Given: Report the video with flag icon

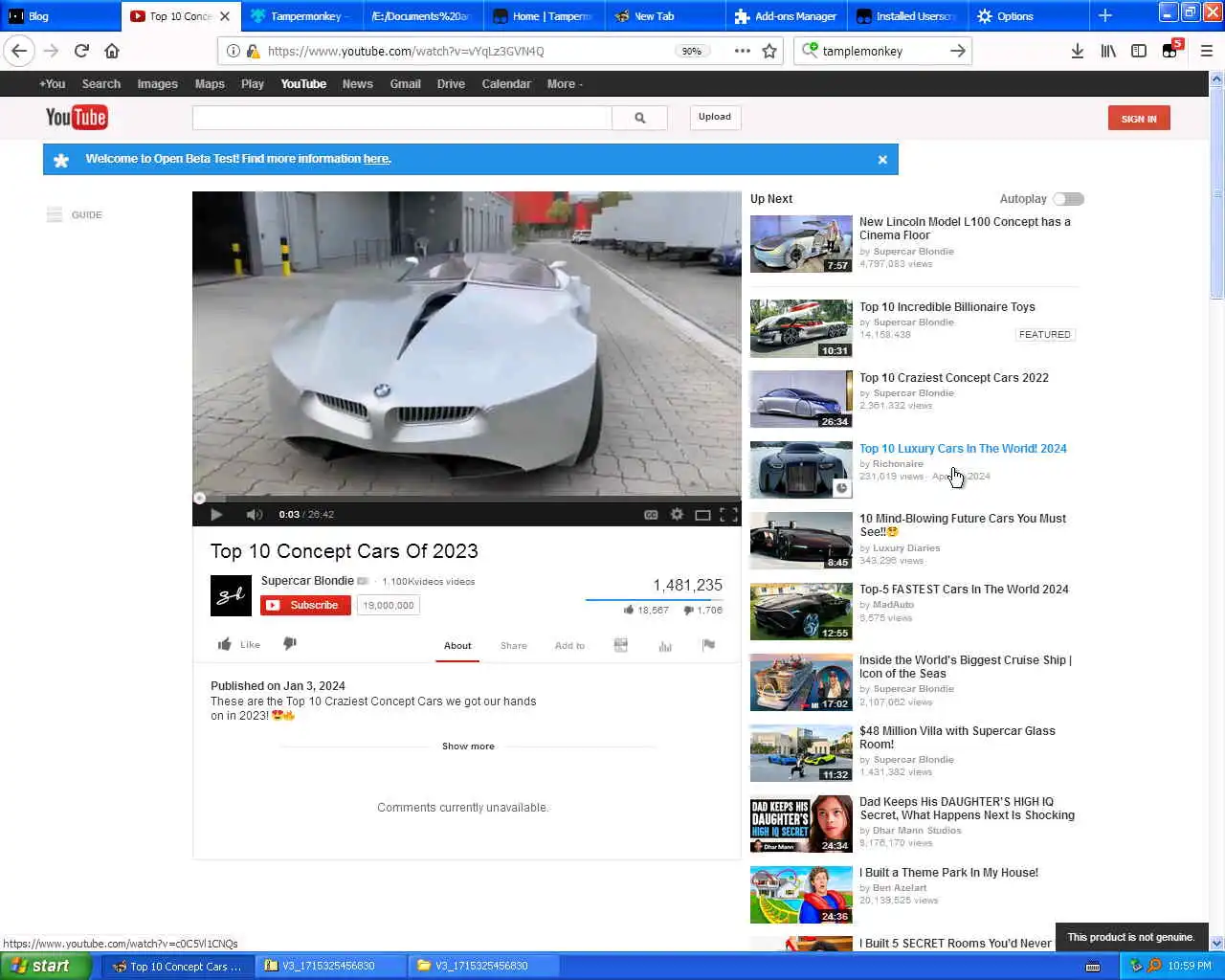Looking at the screenshot, I should click(708, 645).
